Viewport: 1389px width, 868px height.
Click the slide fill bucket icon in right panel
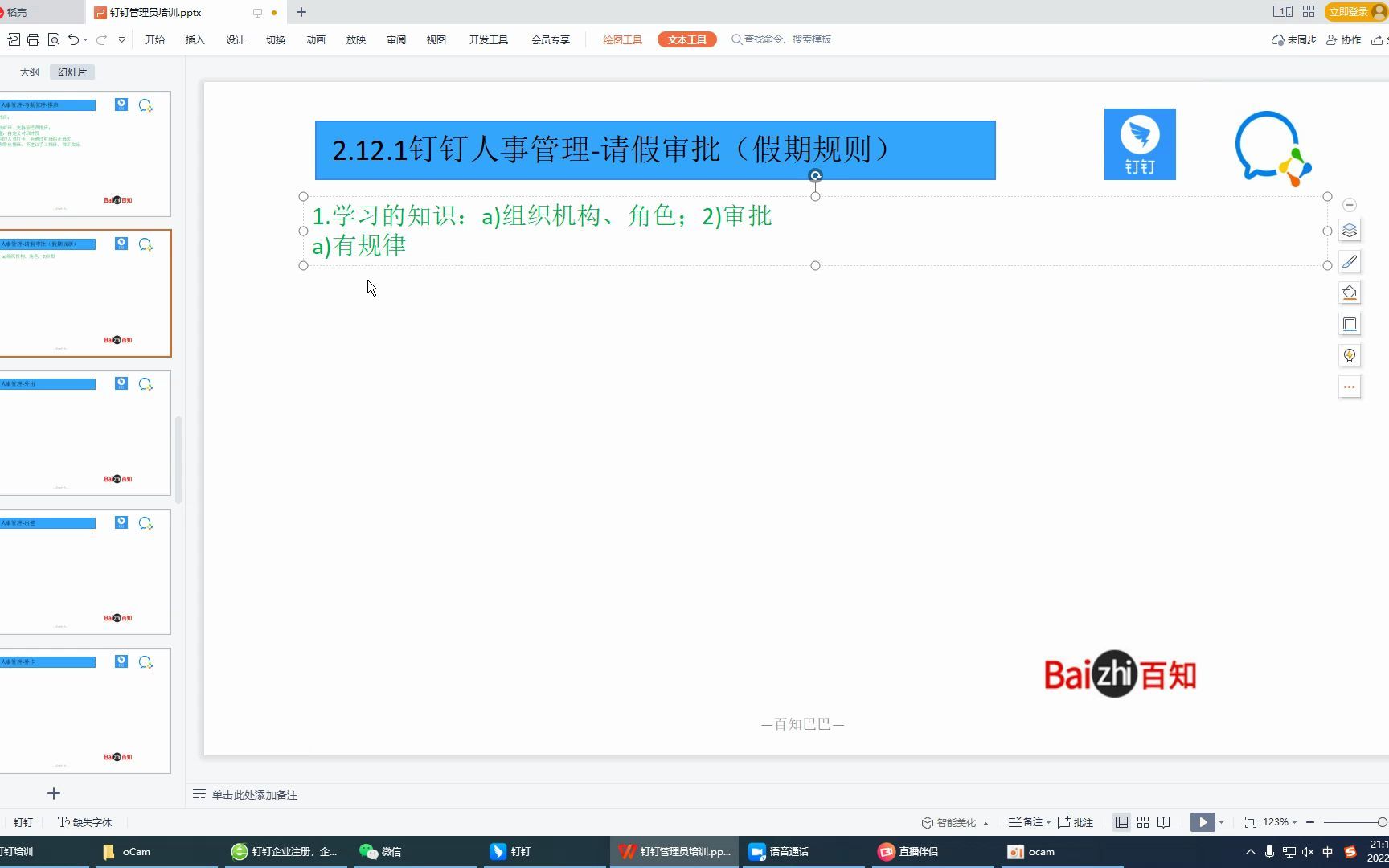[1350, 293]
